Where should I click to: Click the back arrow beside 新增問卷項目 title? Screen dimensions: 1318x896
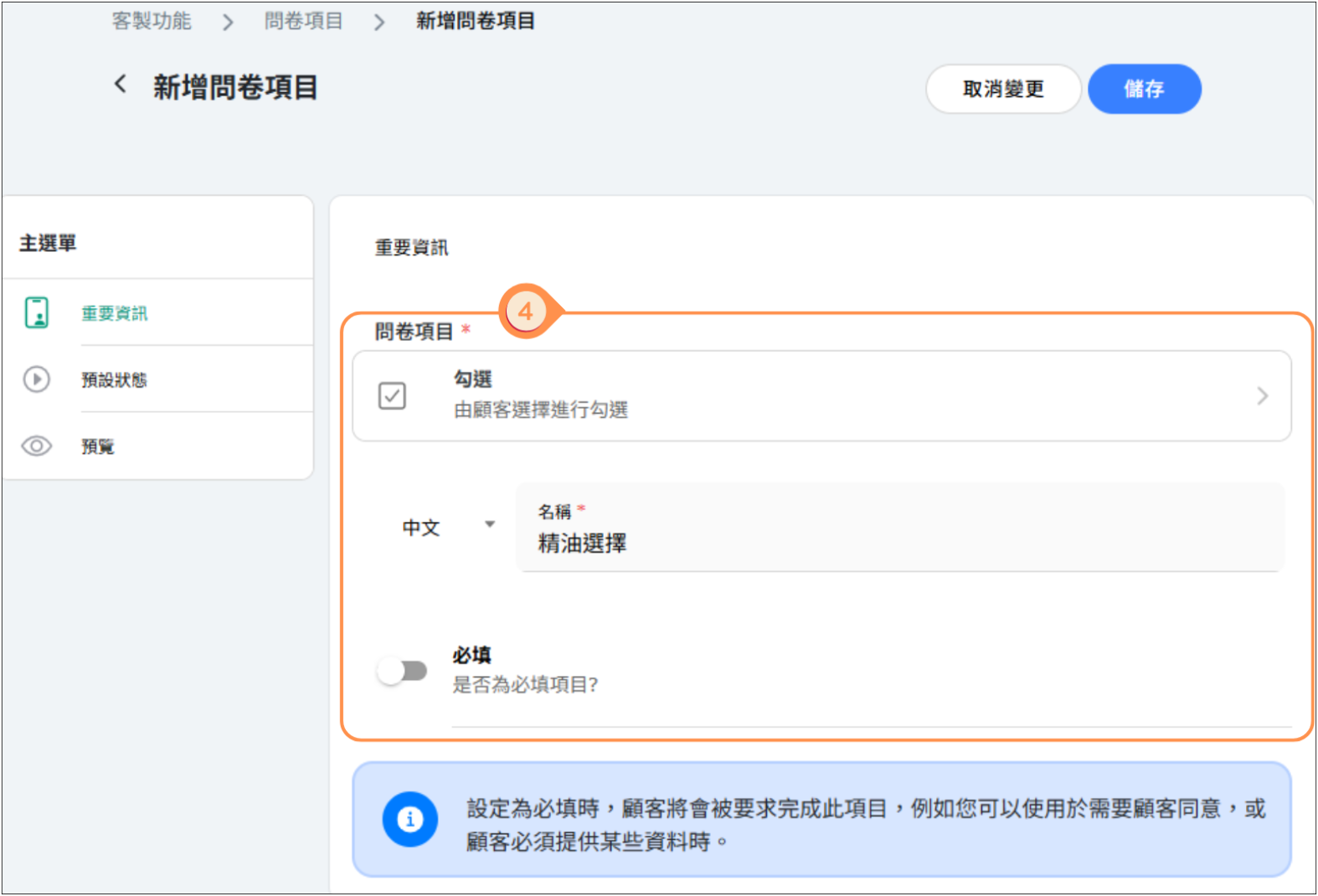(121, 85)
